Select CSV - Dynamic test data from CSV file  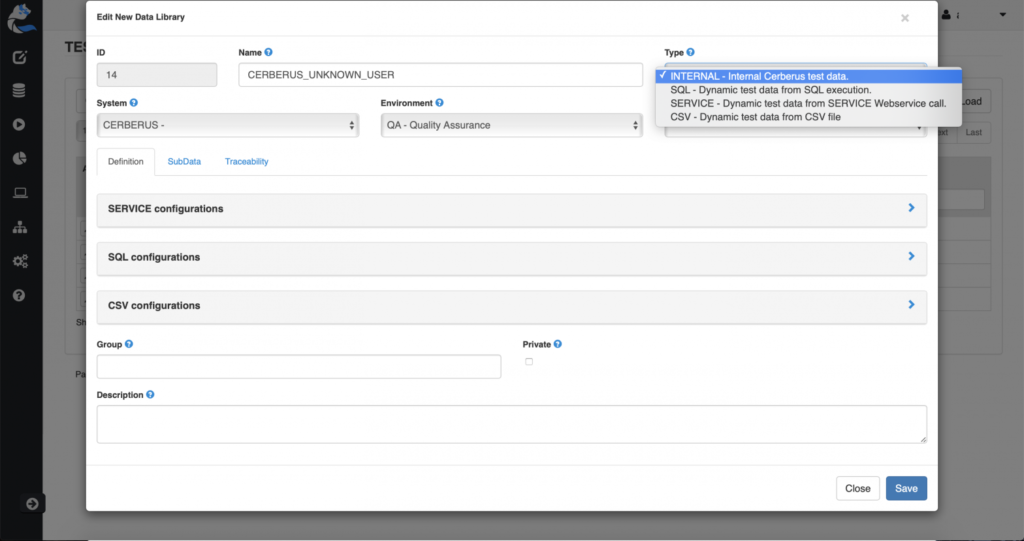(x=808, y=117)
